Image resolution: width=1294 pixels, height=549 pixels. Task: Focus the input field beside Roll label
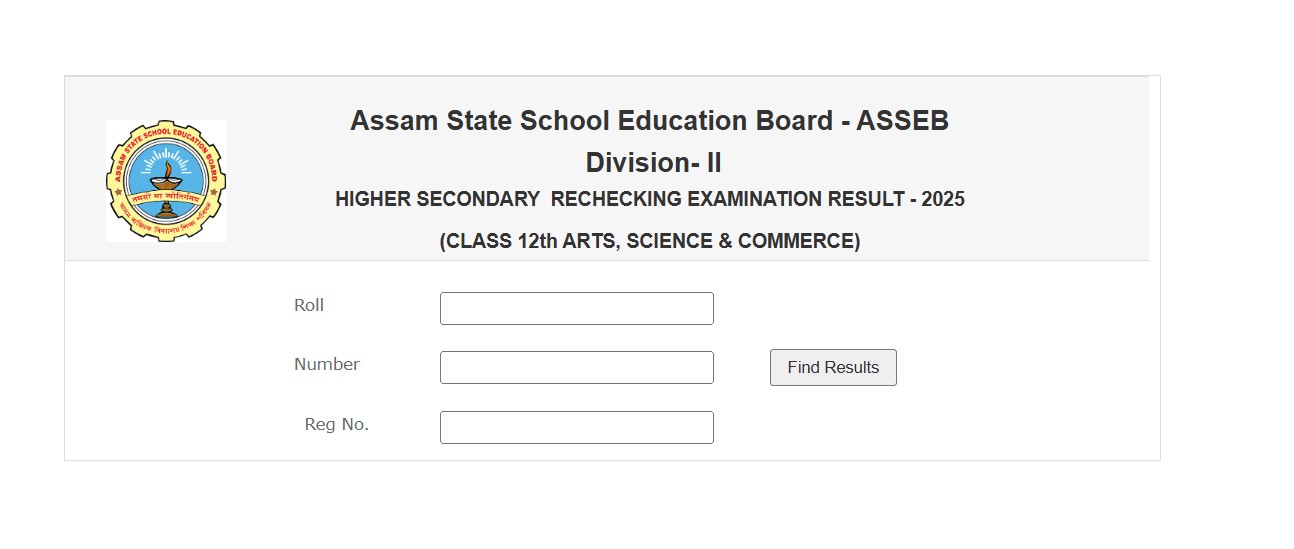(x=577, y=308)
